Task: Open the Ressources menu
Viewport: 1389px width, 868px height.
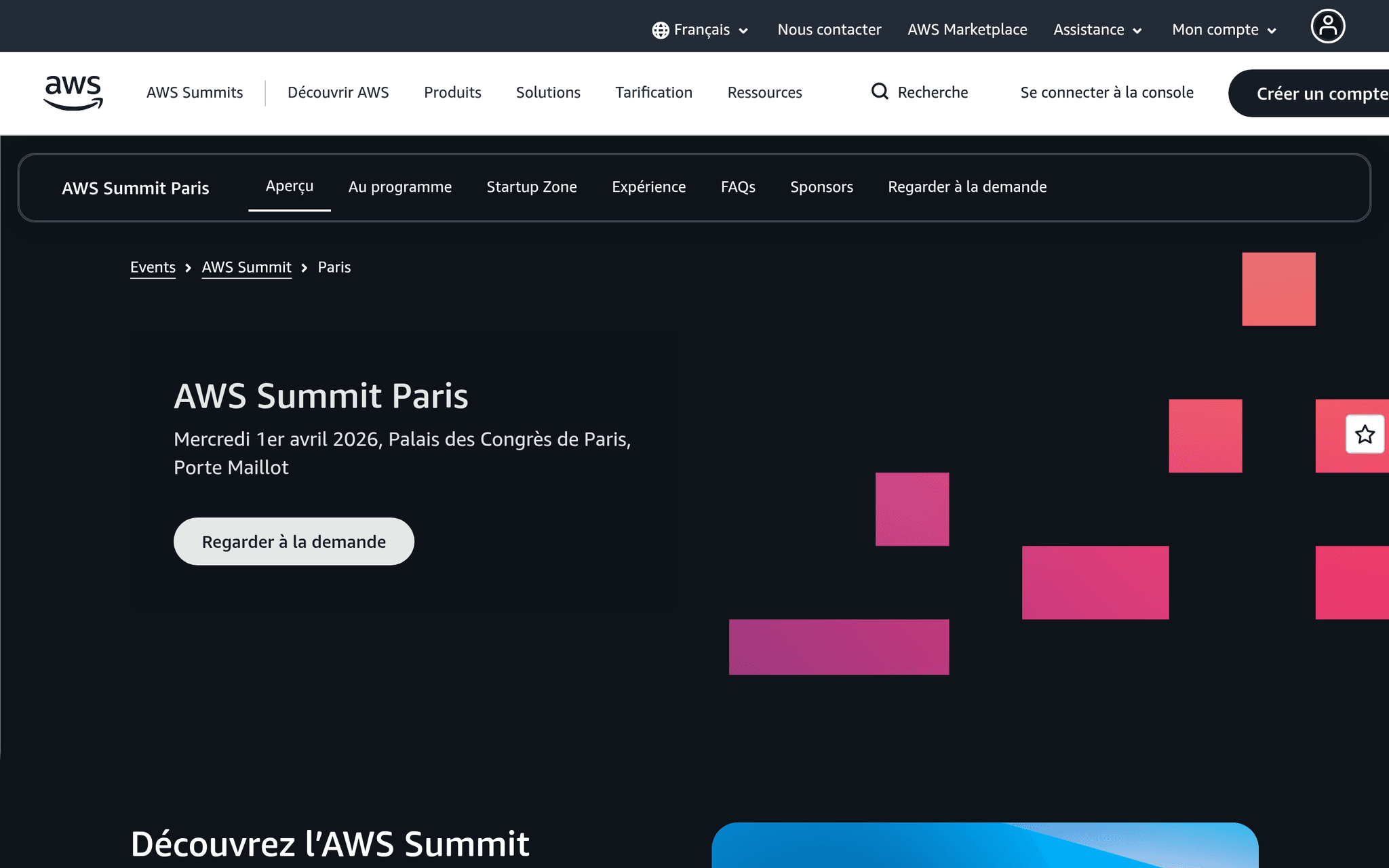Action: coord(764,92)
